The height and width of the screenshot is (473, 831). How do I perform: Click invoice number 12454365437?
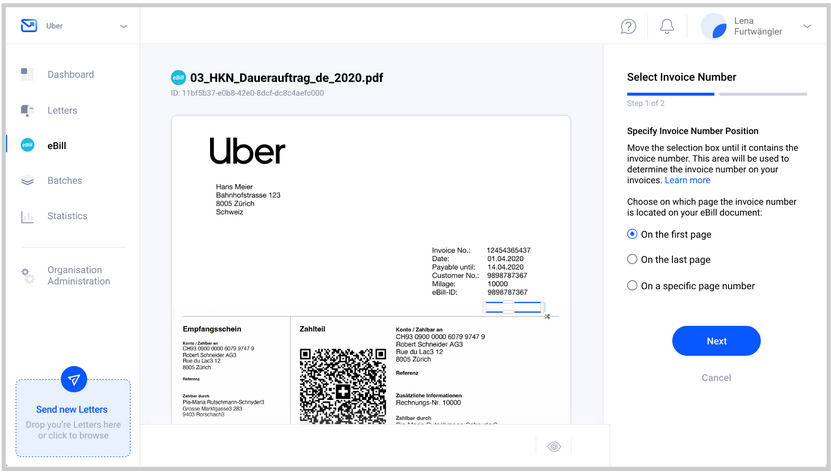(x=509, y=250)
